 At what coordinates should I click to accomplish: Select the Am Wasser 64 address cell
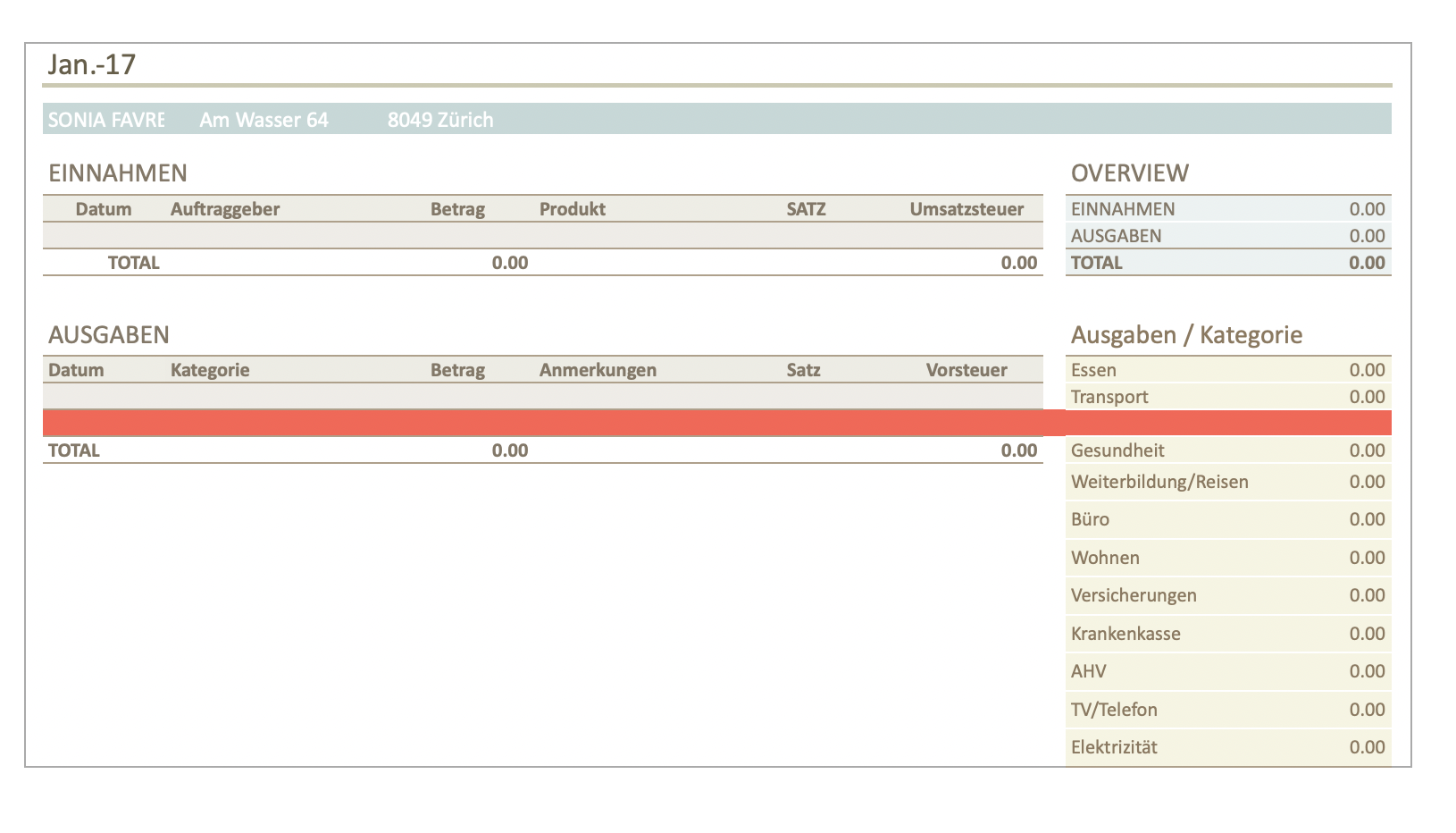264,120
